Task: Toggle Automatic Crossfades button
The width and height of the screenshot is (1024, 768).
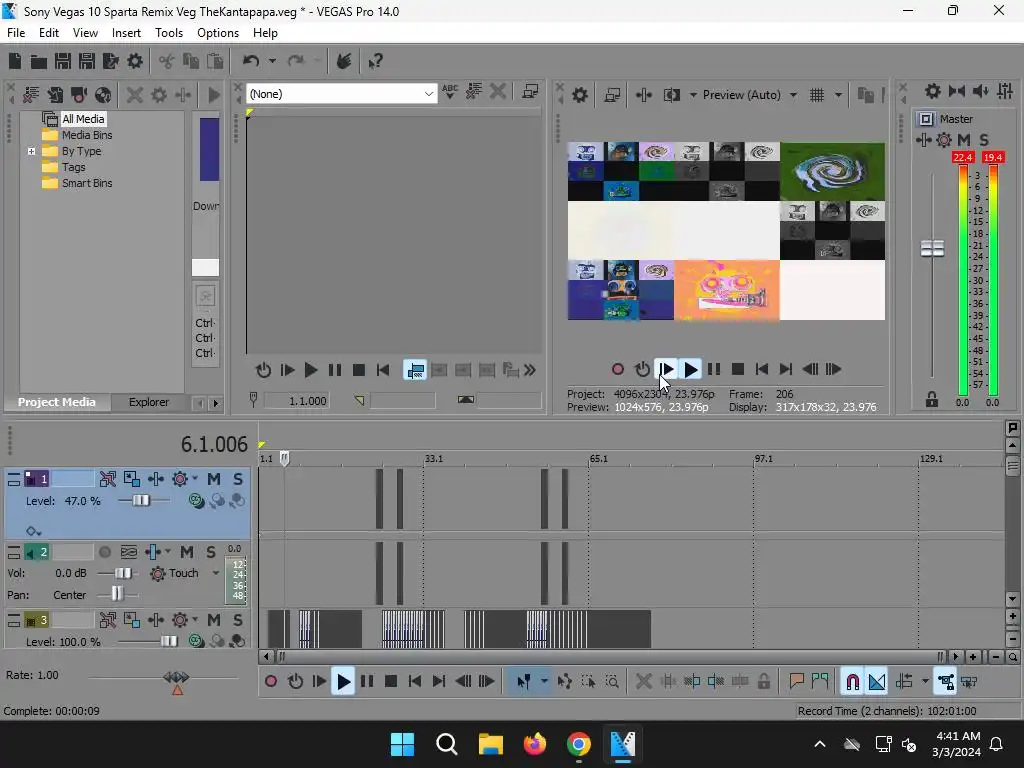Action: point(877,682)
